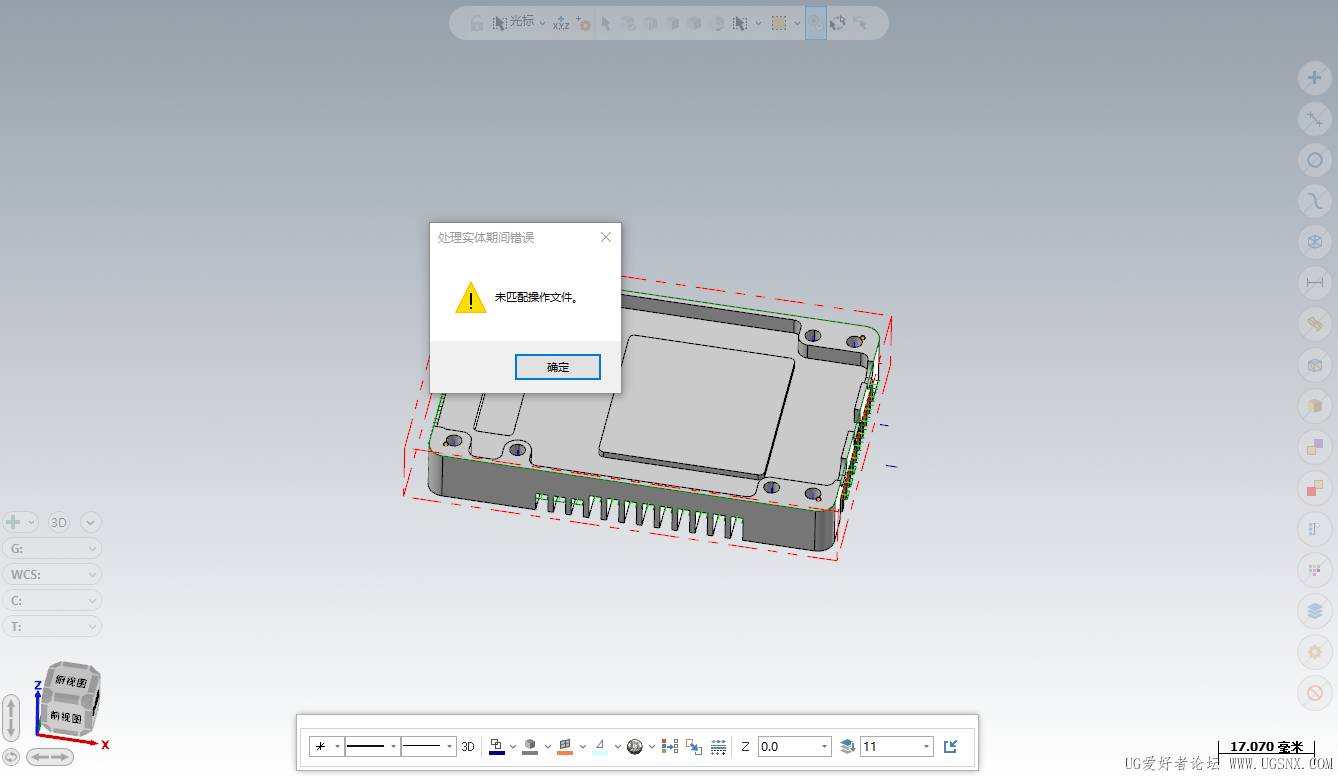Click the x,y,z coordinate entry icon
The image size is (1338, 776).
click(562, 23)
